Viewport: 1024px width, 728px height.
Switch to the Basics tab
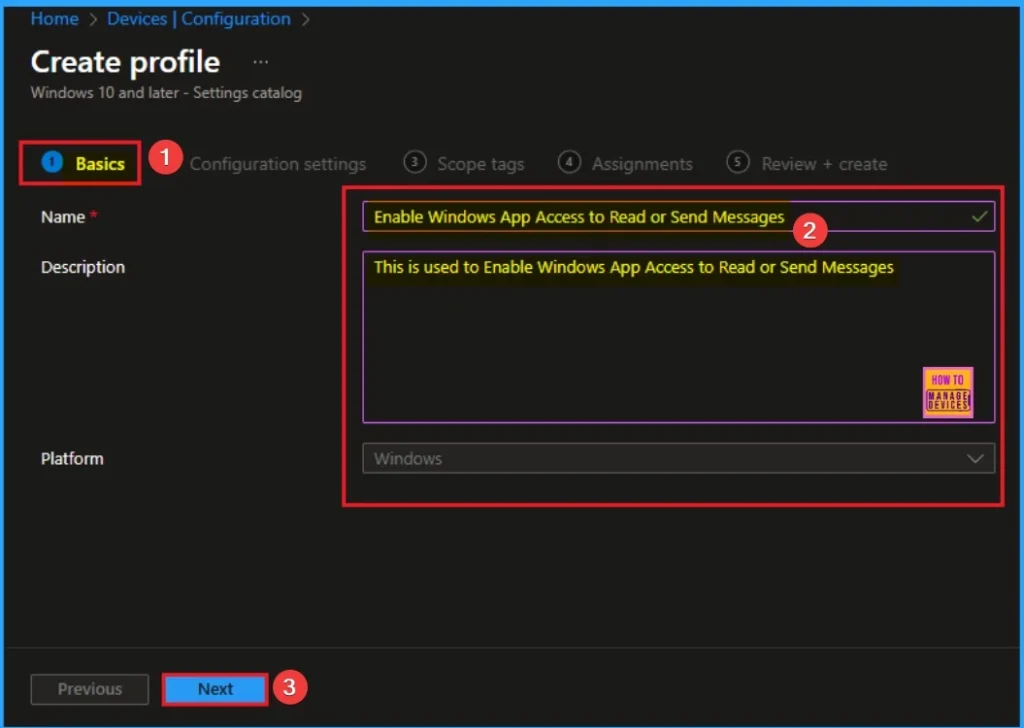99,164
